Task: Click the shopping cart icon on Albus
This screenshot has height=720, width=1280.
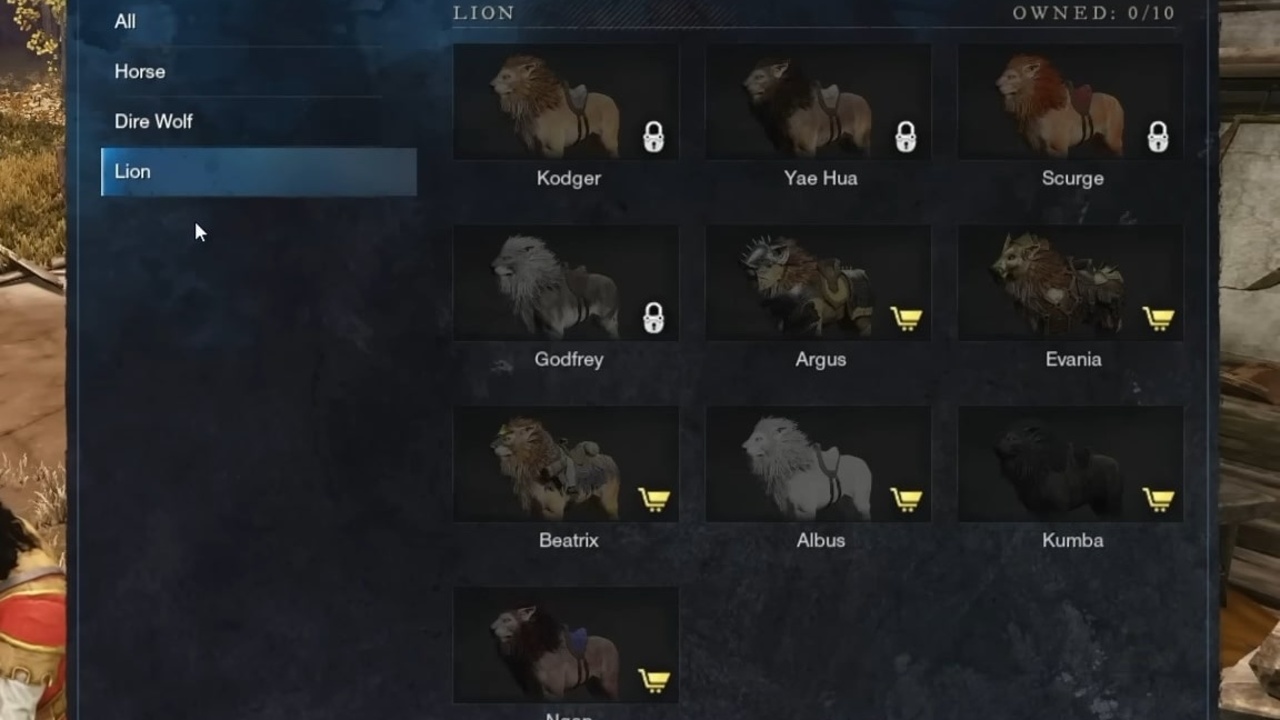Action: [x=906, y=499]
